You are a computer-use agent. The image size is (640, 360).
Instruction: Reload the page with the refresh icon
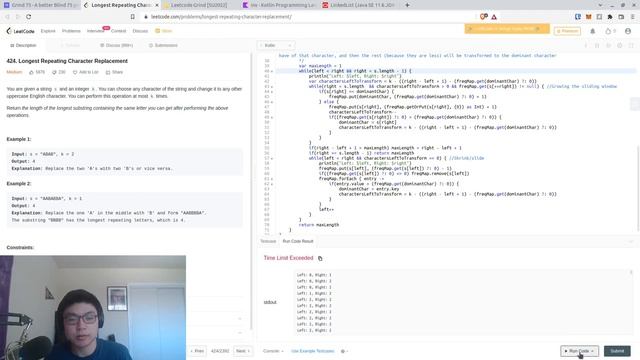coord(29,17)
